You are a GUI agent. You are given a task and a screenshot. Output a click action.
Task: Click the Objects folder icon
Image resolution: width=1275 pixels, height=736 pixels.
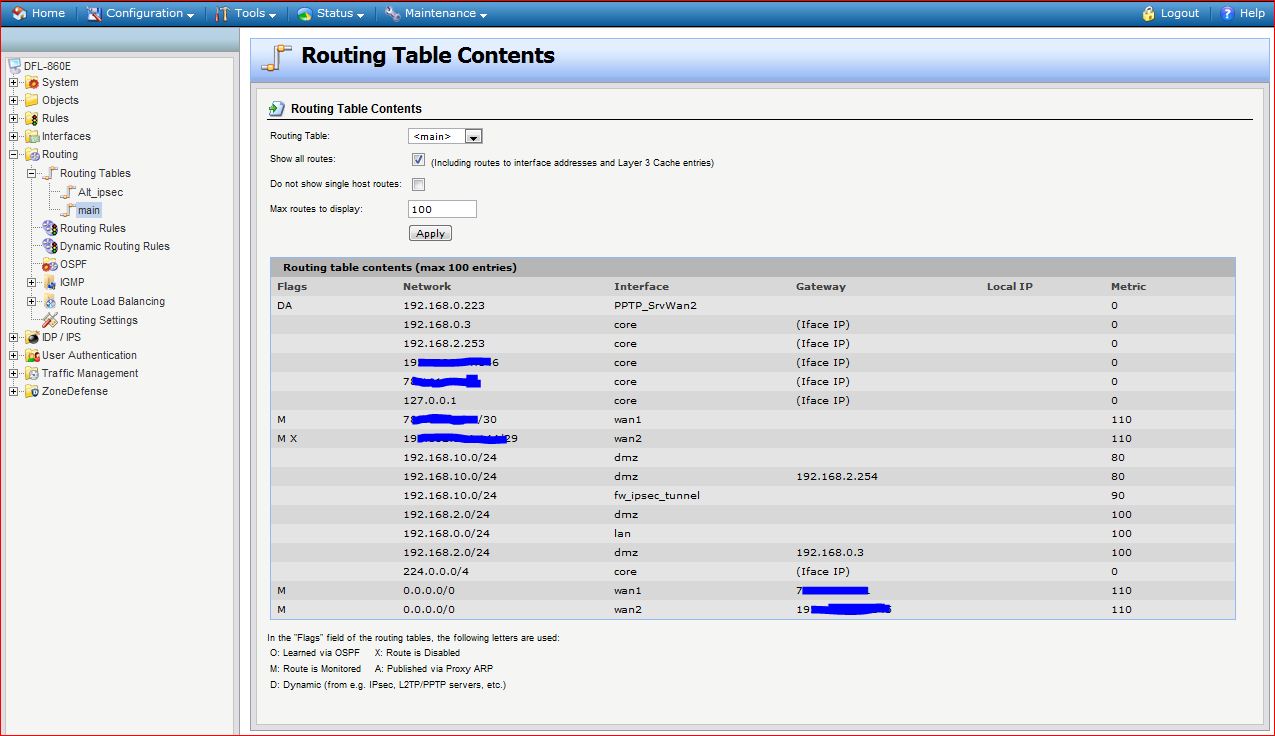32,100
